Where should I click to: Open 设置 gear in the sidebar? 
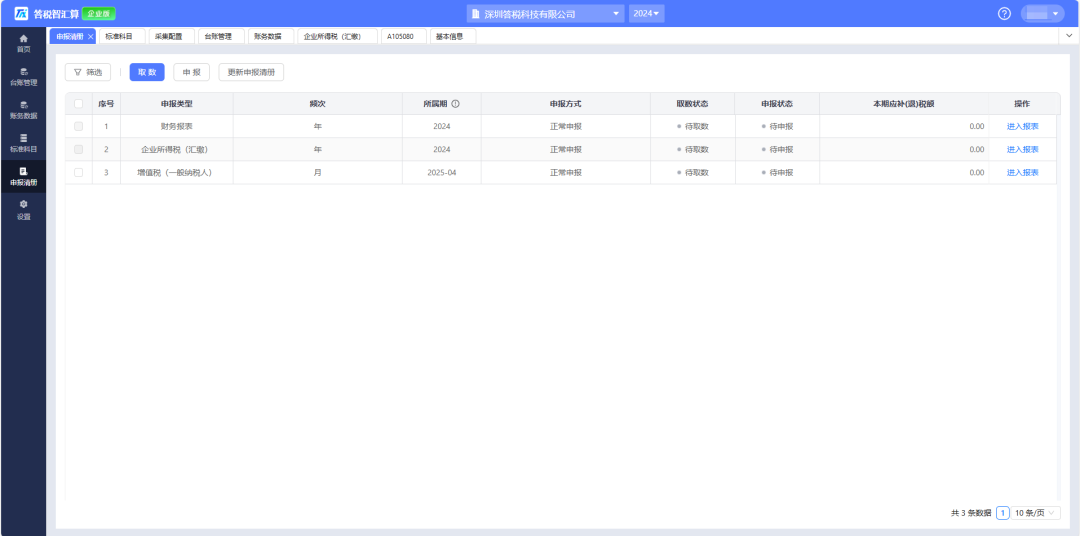point(23,209)
